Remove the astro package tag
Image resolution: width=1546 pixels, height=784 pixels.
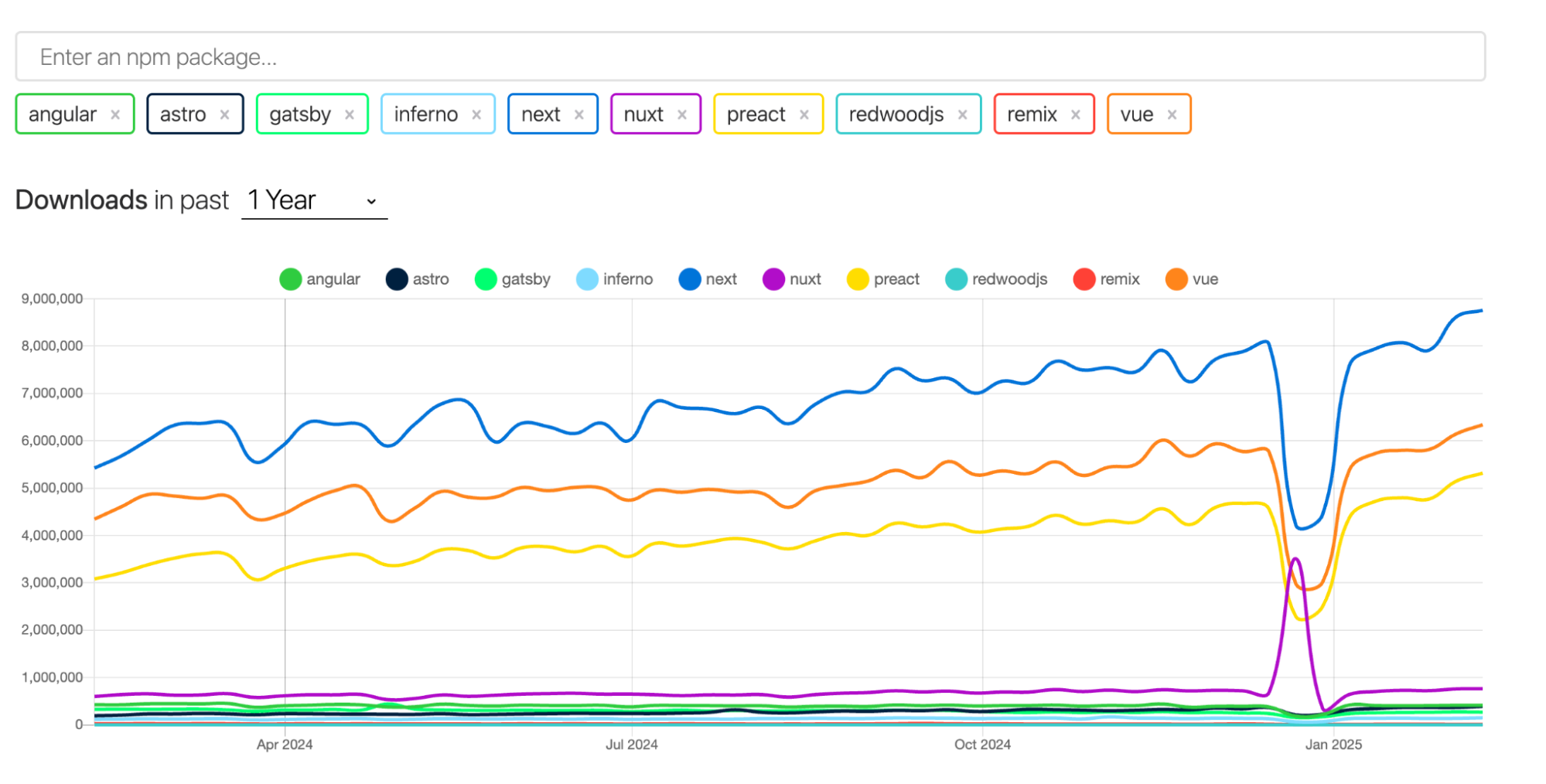coord(225,114)
